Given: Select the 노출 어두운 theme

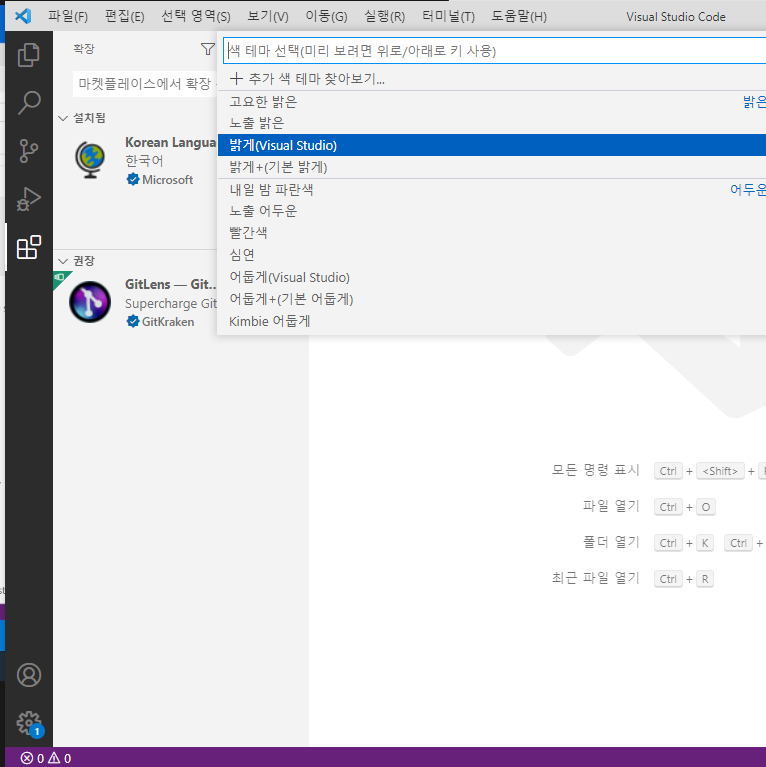Looking at the screenshot, I should [492, 211].
